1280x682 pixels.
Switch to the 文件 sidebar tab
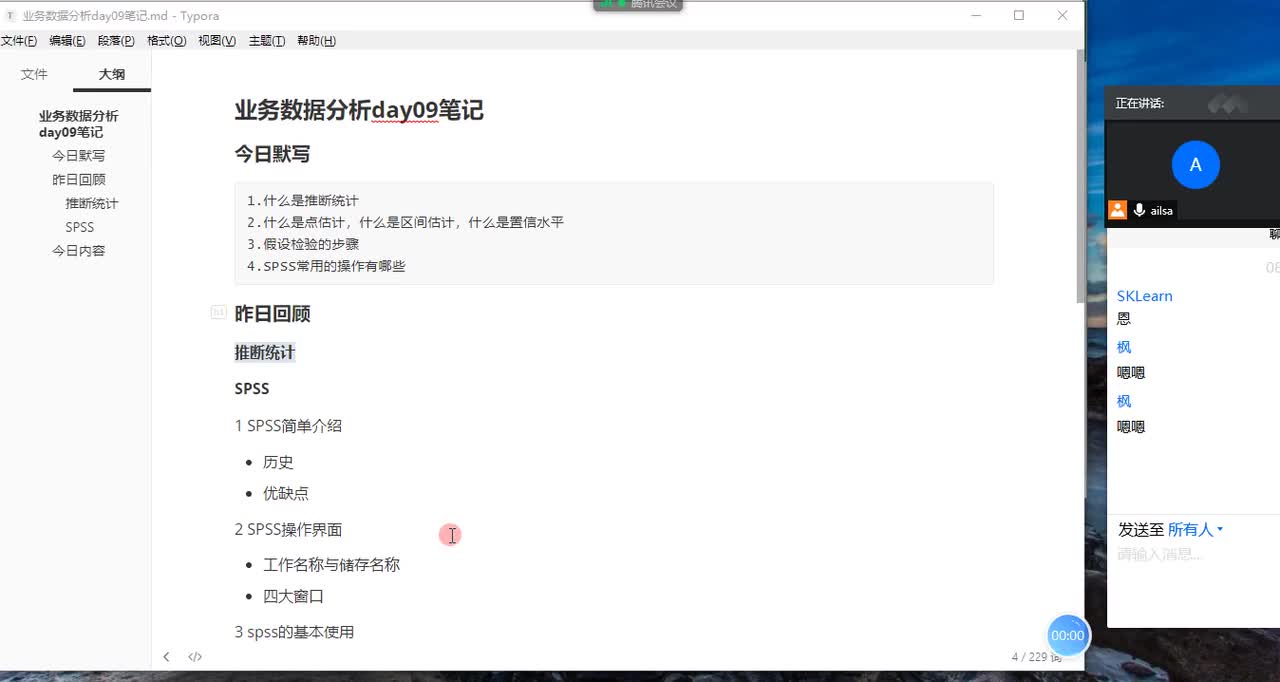click(x=34, y=74)
